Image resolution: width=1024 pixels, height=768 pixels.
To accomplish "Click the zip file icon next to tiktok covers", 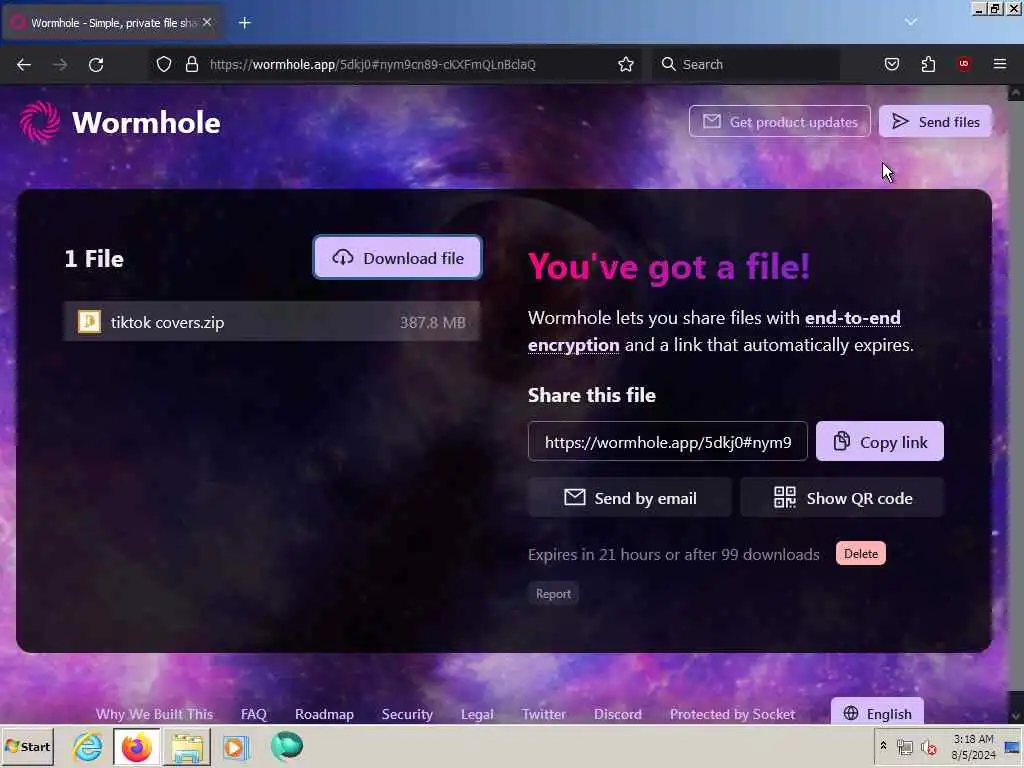I will point(89,321).
